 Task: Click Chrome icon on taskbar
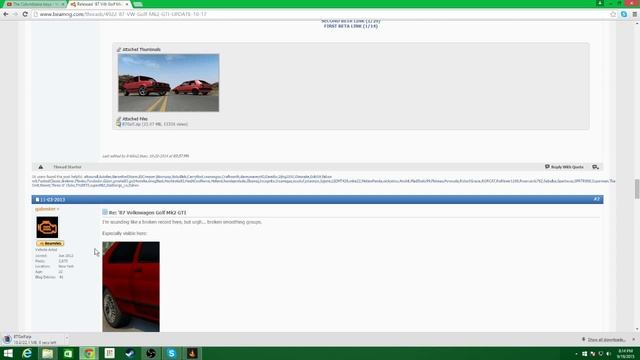pyautogui.click(x=89, y=353)
